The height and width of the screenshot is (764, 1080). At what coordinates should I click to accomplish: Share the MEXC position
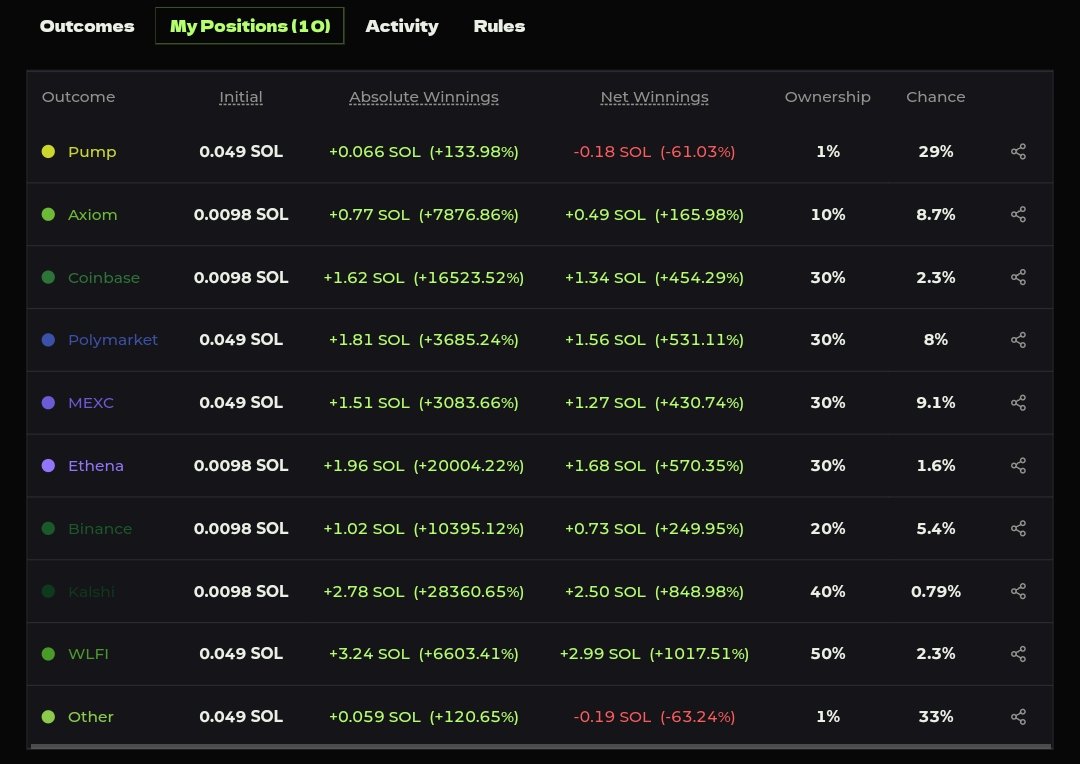tap(1018, 402)
